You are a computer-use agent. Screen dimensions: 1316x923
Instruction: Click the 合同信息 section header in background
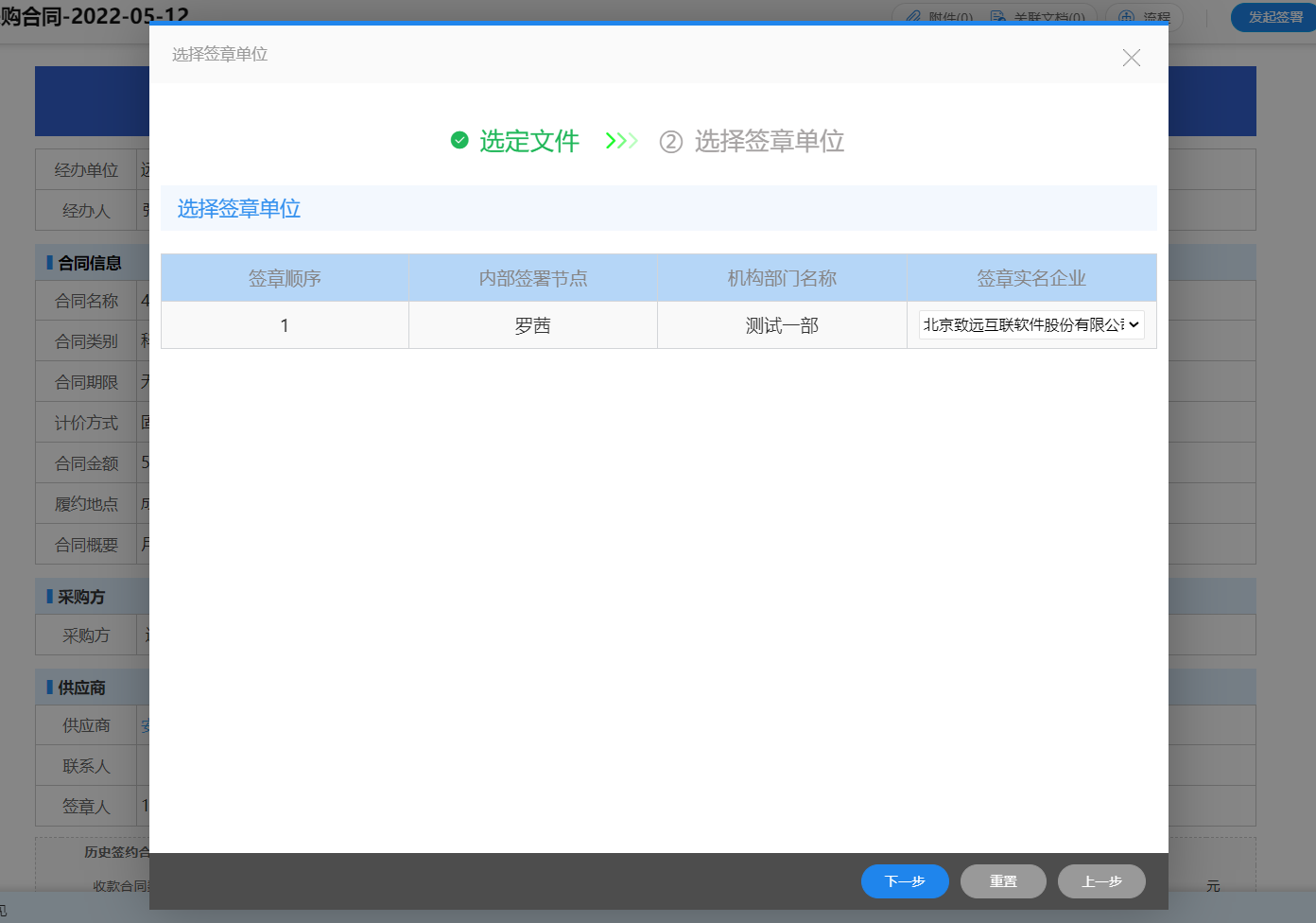pyautogui.click(x=90, y=263)
